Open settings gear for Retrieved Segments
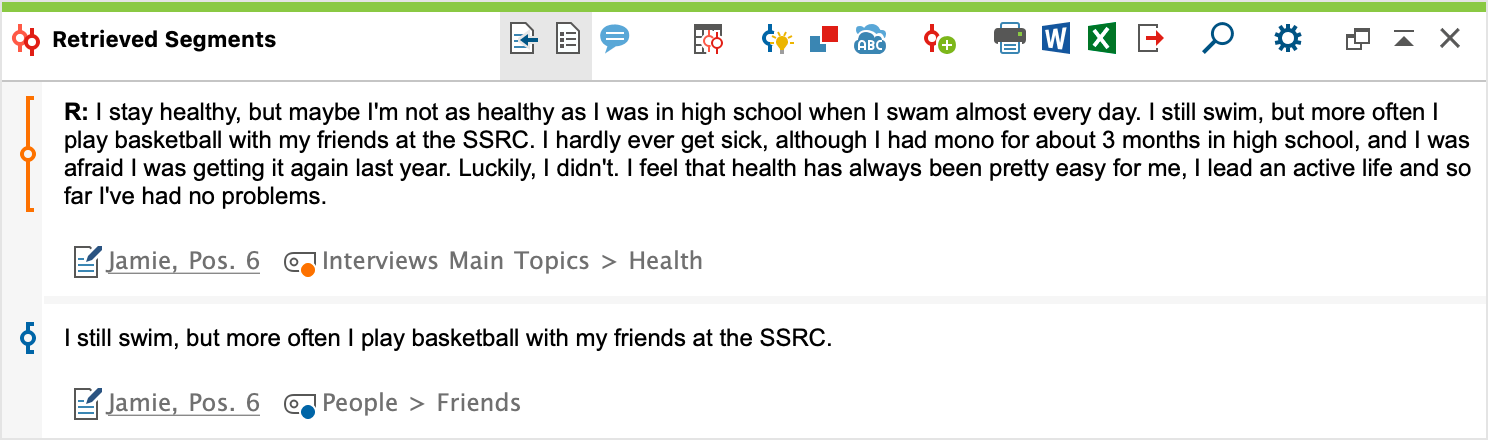 coord(1288,40)
